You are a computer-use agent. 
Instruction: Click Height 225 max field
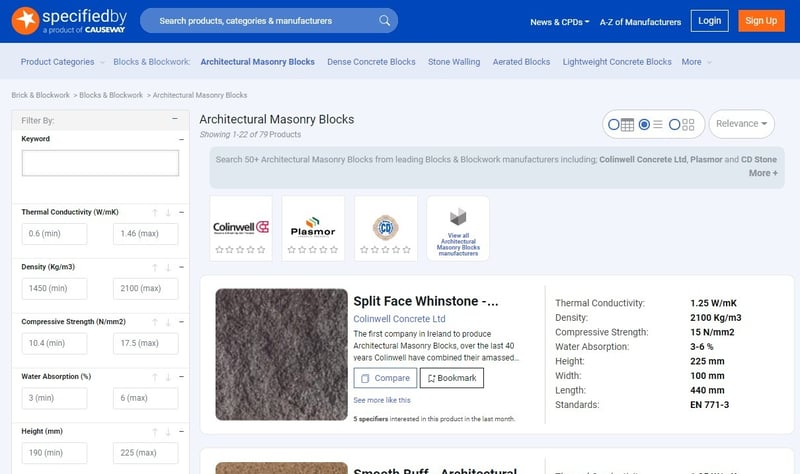click(x=145, y=453)
